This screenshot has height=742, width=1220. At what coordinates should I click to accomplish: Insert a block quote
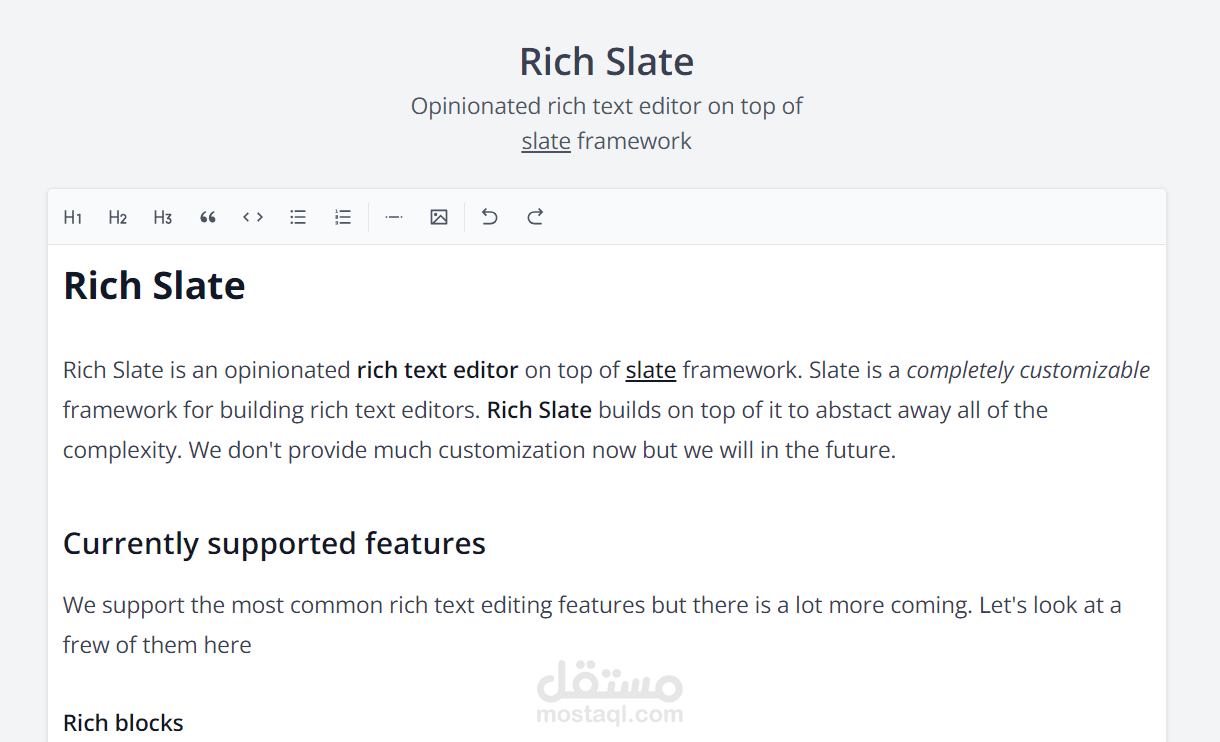point(208,217)
